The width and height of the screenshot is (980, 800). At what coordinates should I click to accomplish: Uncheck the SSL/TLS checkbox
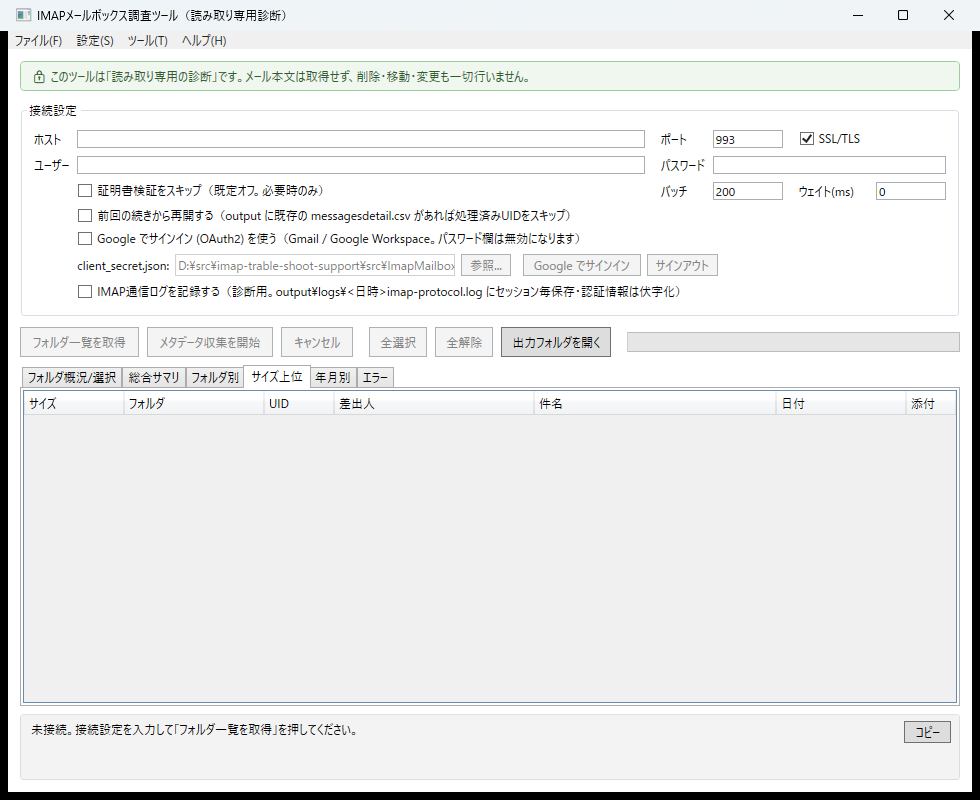[x=807, y=139]
